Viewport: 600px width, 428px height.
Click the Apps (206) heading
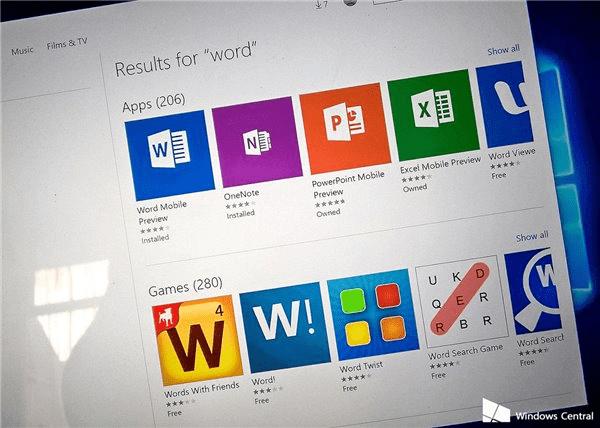pyautogui.click(x=153, y=103)
